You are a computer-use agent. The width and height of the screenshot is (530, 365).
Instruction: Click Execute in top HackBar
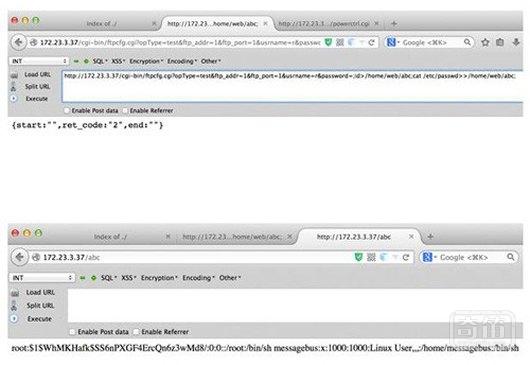click(x=37, y=99)
